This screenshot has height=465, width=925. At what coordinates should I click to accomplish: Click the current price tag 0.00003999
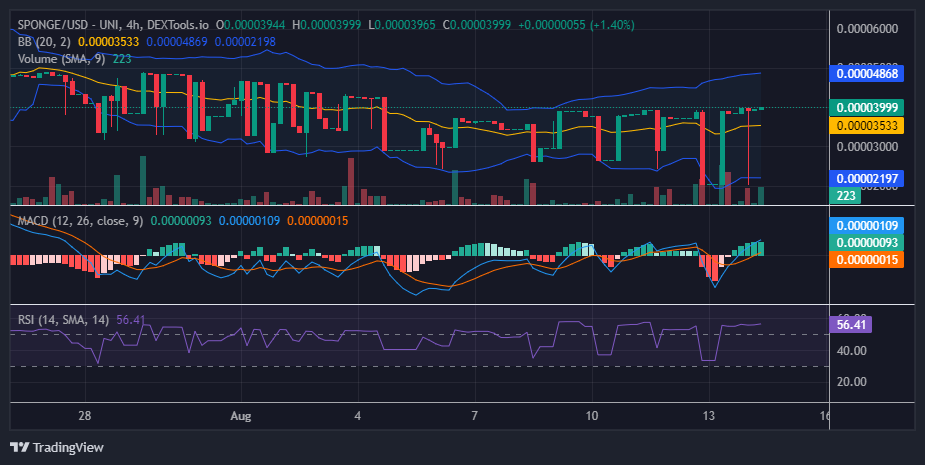[x=867, y=107]
